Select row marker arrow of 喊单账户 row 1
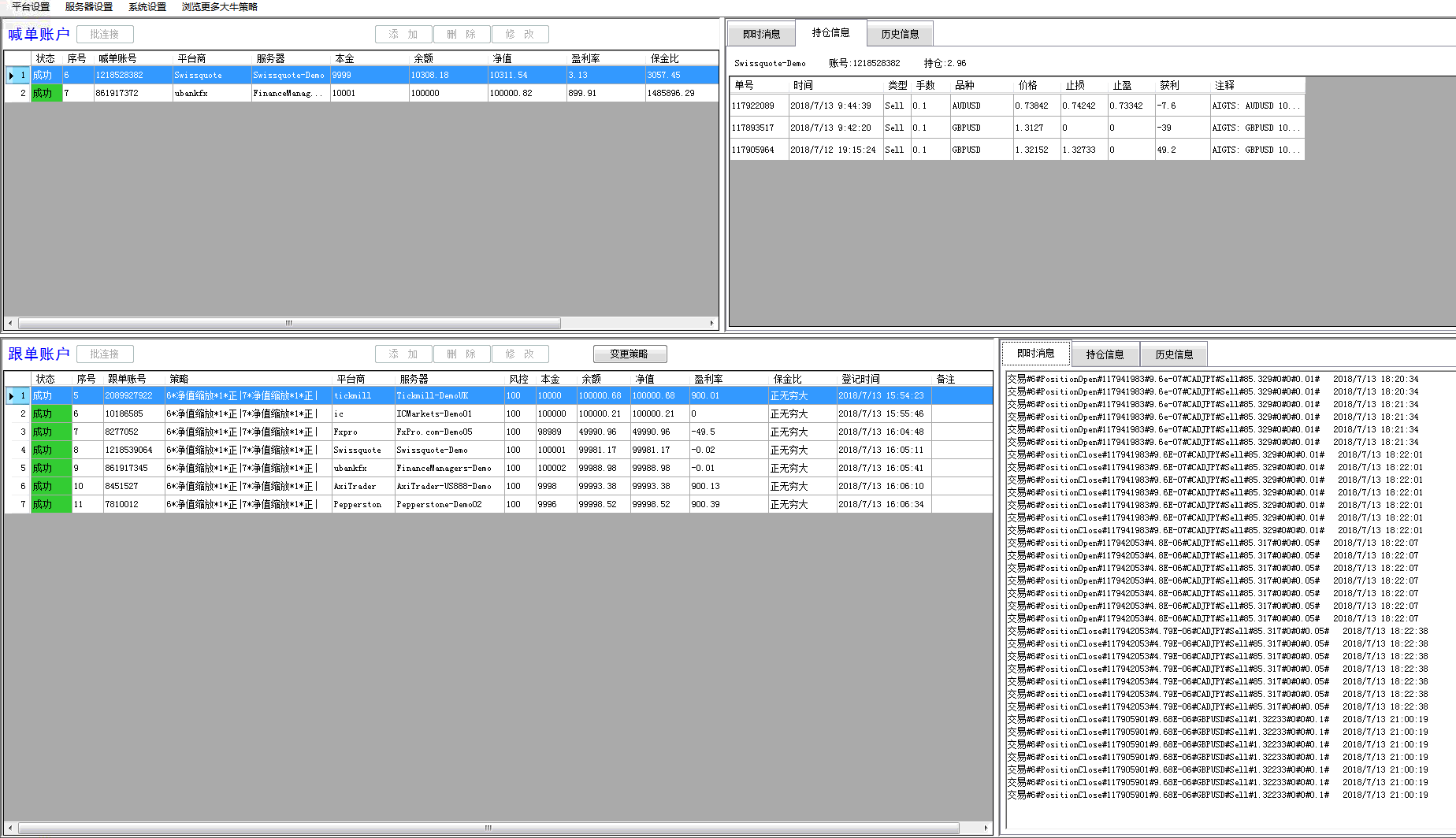The width and height of the screenshot is (1456, 838). [11, 76]
